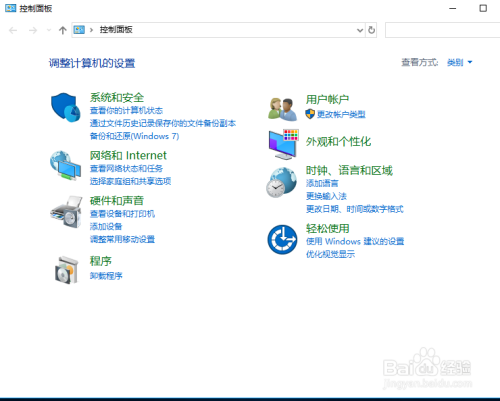Click 更改日期、时间或数字格式 link
This screenshot has height=401, width=500.
355,209
